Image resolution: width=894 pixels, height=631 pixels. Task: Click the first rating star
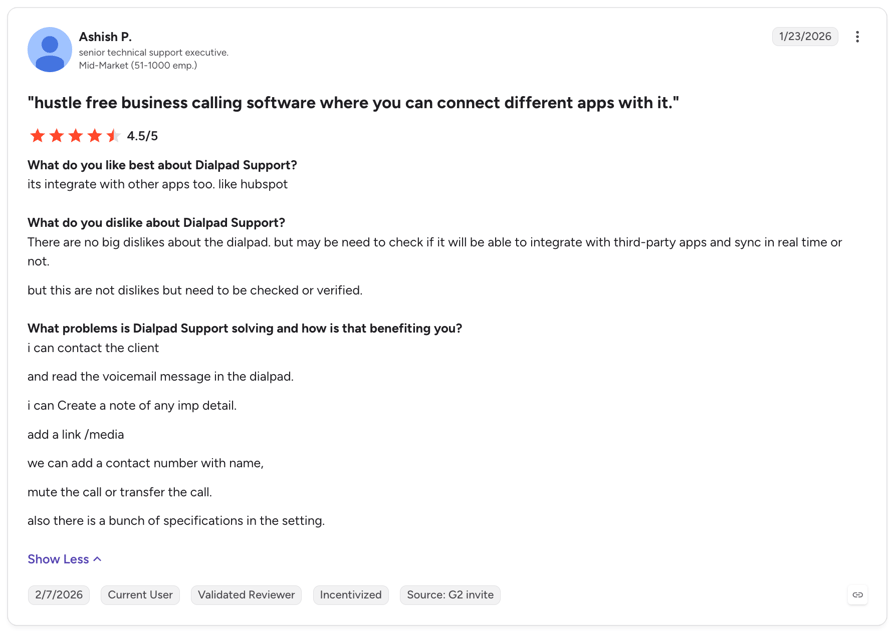coord(38,136)
